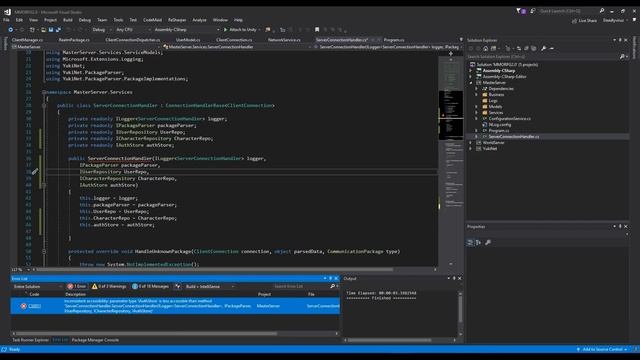Select ConfigurationService.cs in Solution Explorer
Image resolution: width=640 pixels, height=360 pixels.
(510, 118)
